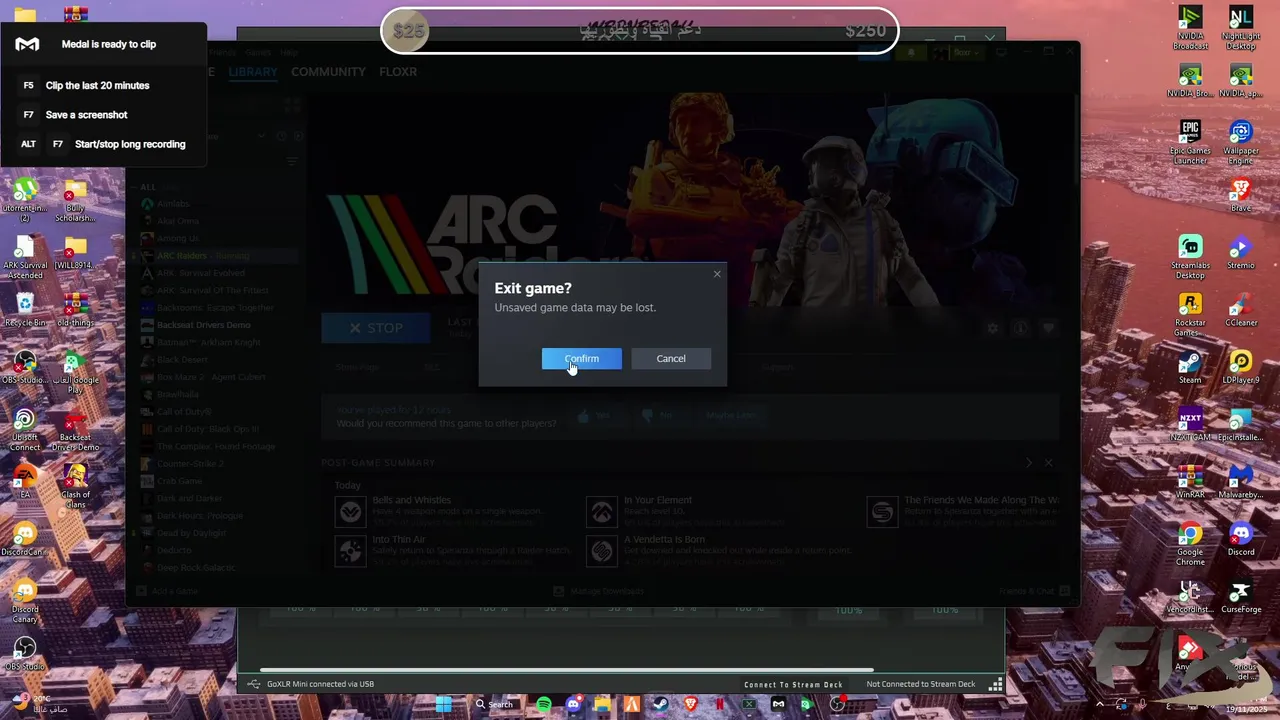Image resolution: width=1280 pixels, height=720 pixels.
Task: Close the Exit game dialog with X
Action: tap(716, 274)
